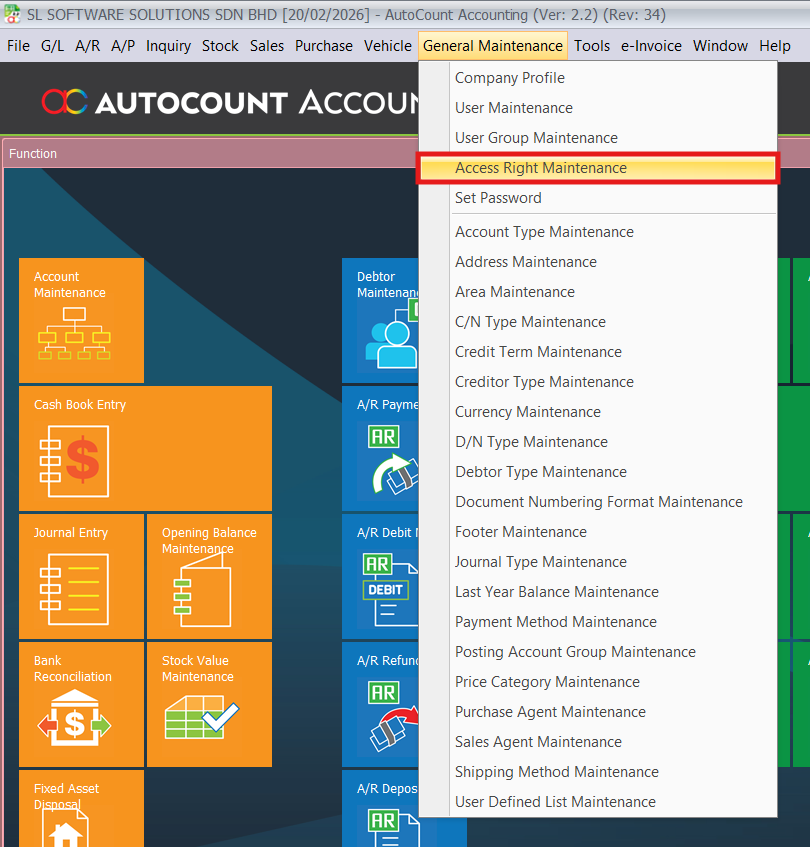
Task: Open the Cash Book Entry tile
Action: tap(145, 448)
